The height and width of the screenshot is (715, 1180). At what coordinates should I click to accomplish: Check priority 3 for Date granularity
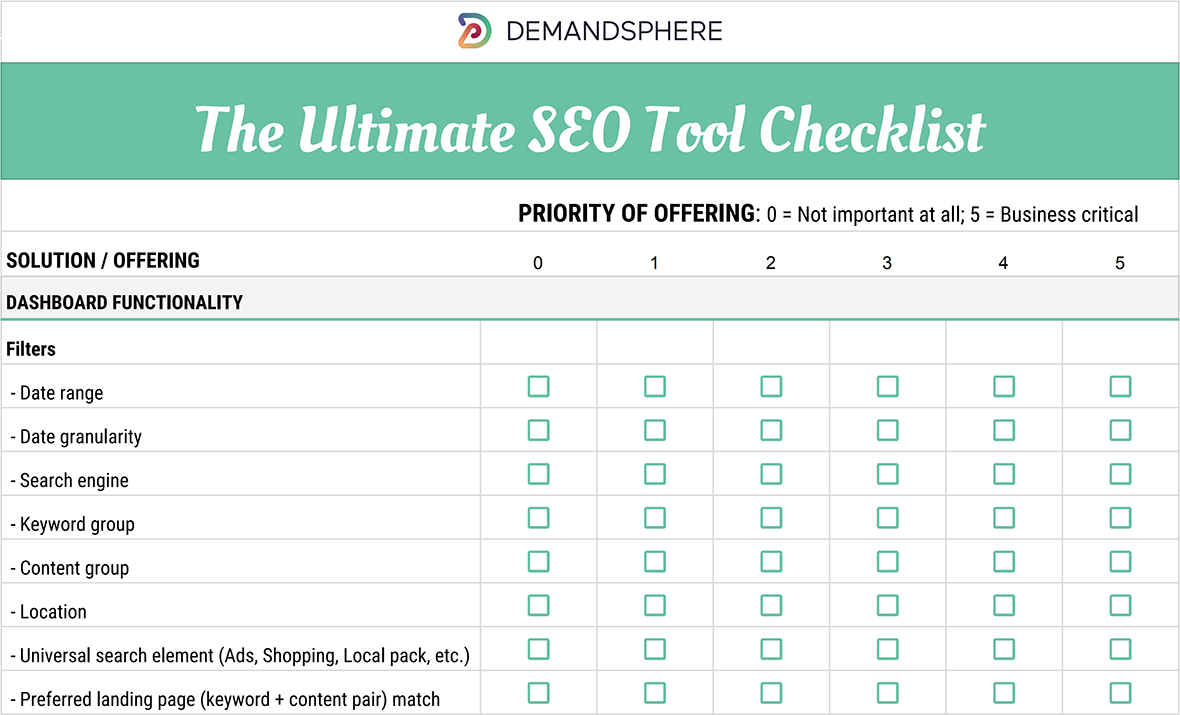[887, 430]
